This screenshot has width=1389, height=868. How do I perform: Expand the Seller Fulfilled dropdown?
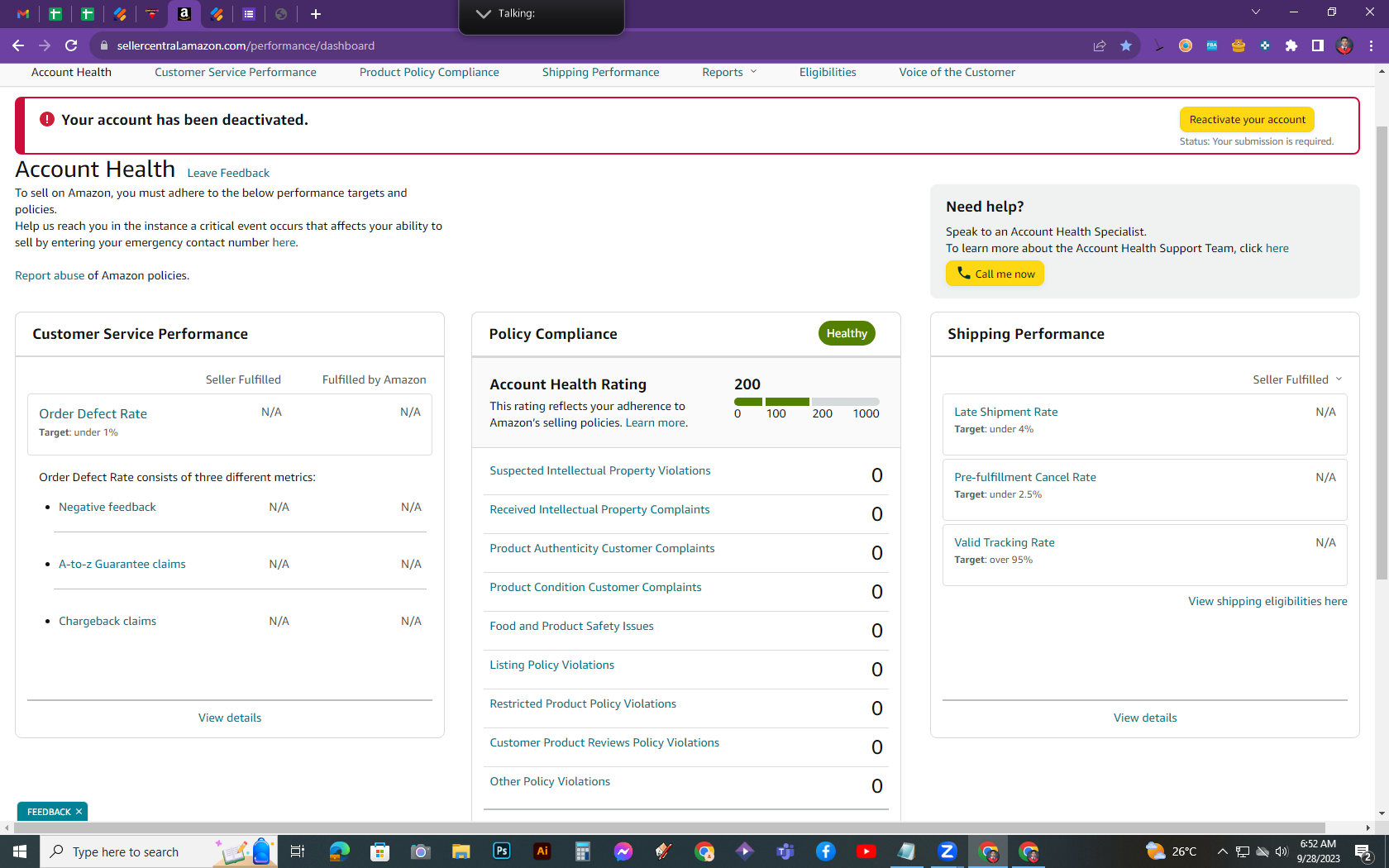pyautogui.click(x=1297, y=379)
